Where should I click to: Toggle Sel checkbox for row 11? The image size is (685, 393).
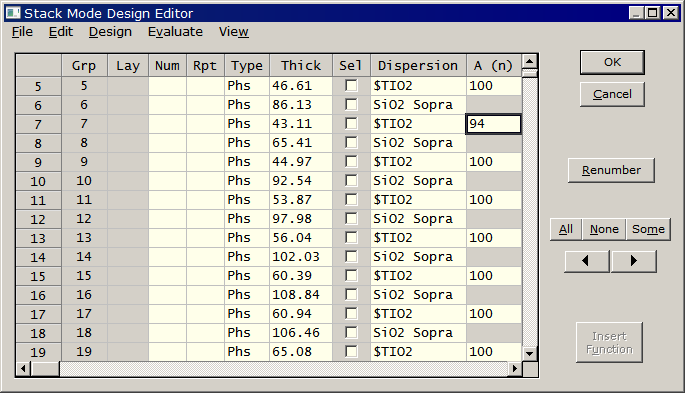(x=351, y=200)
